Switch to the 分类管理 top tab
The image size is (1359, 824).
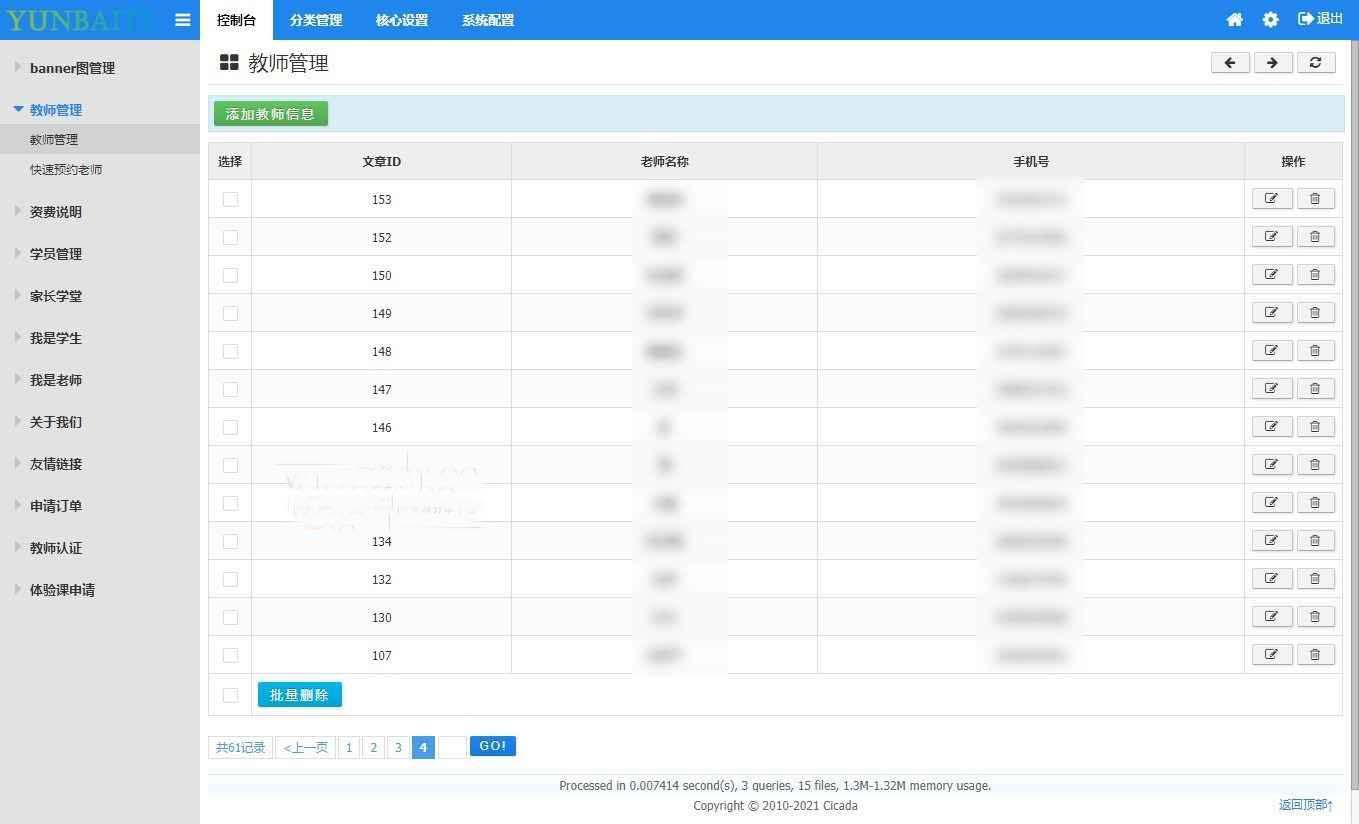pyautogui.click(x=316, y=20)
